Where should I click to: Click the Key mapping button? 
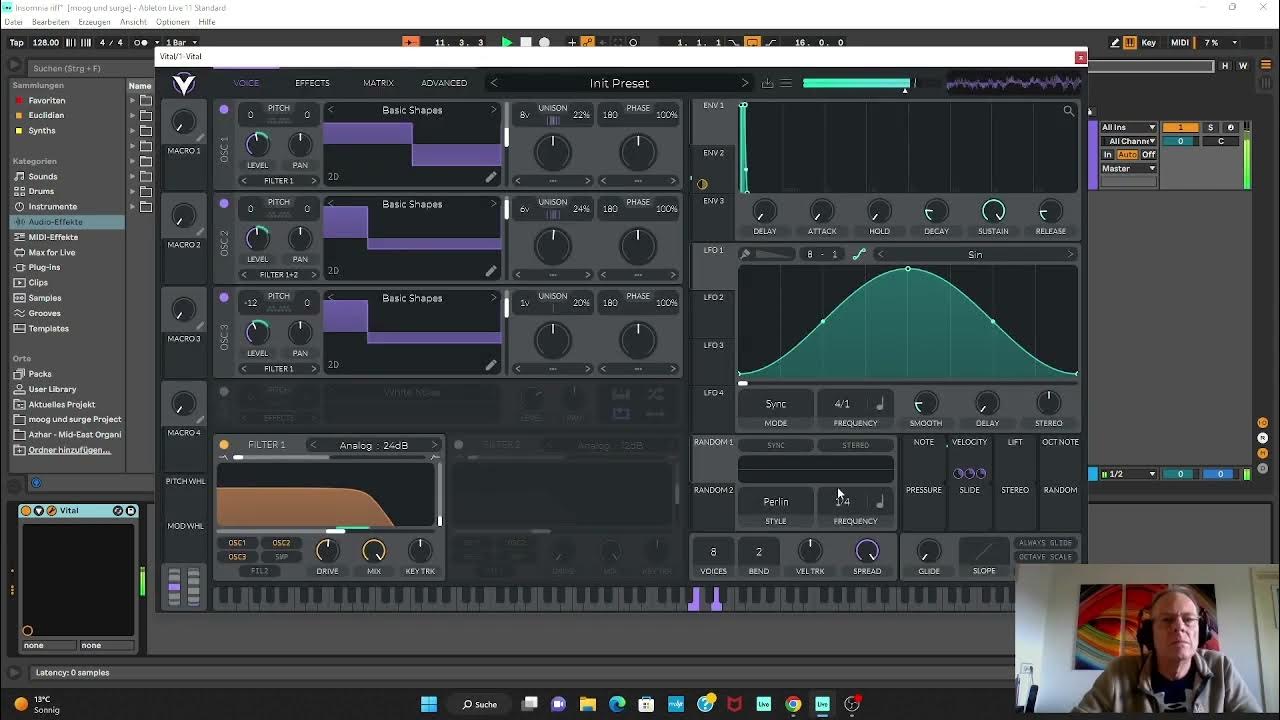point(1149,42)
